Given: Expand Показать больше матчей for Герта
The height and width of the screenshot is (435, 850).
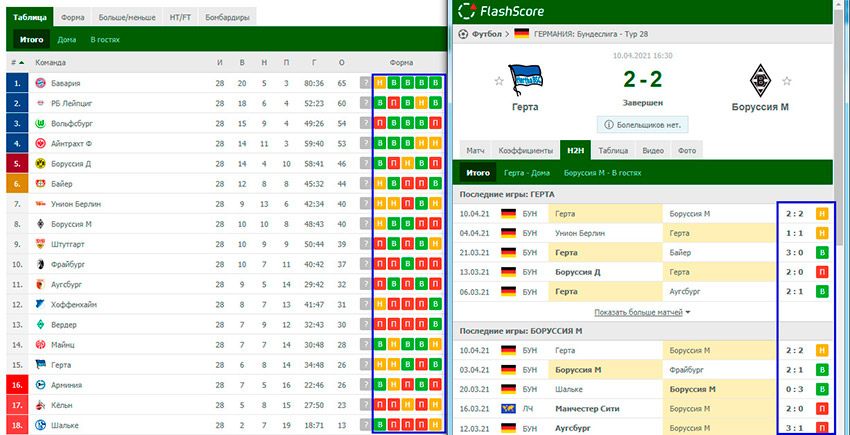Looking at the screenshot, I should (x=642, y=312).
